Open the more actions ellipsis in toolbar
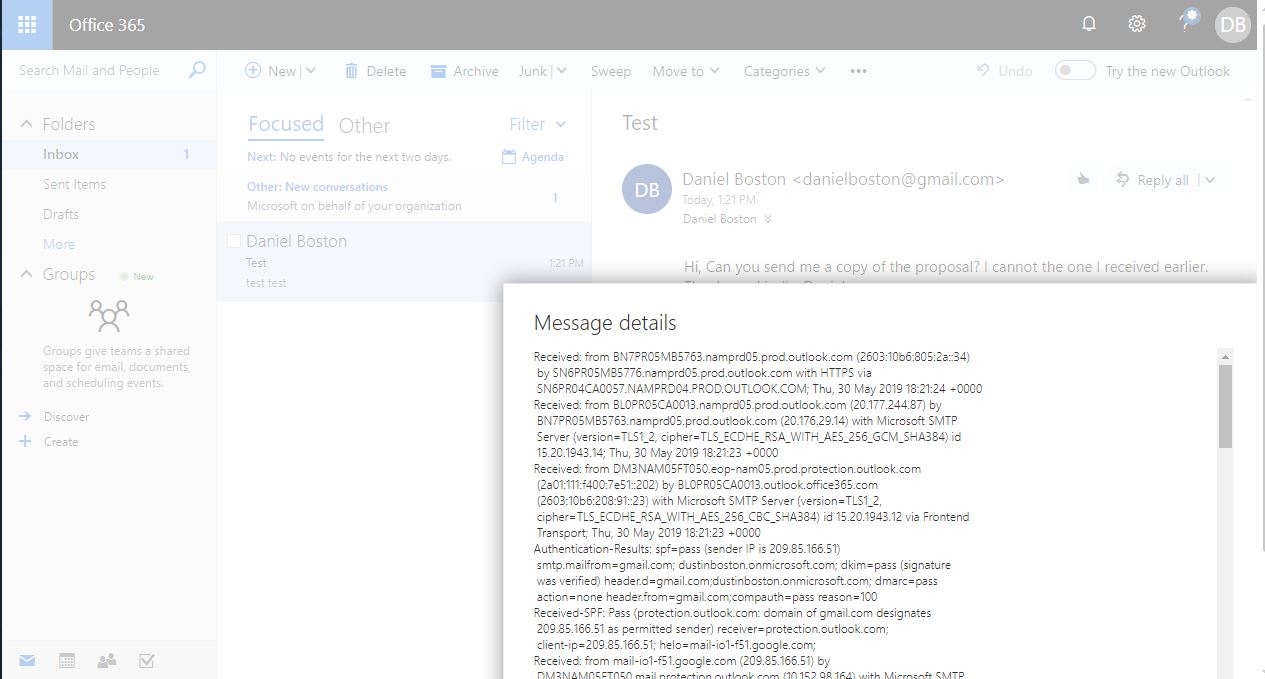The height and width of the screenshot is (679, 1265). (x=858, y=71)
